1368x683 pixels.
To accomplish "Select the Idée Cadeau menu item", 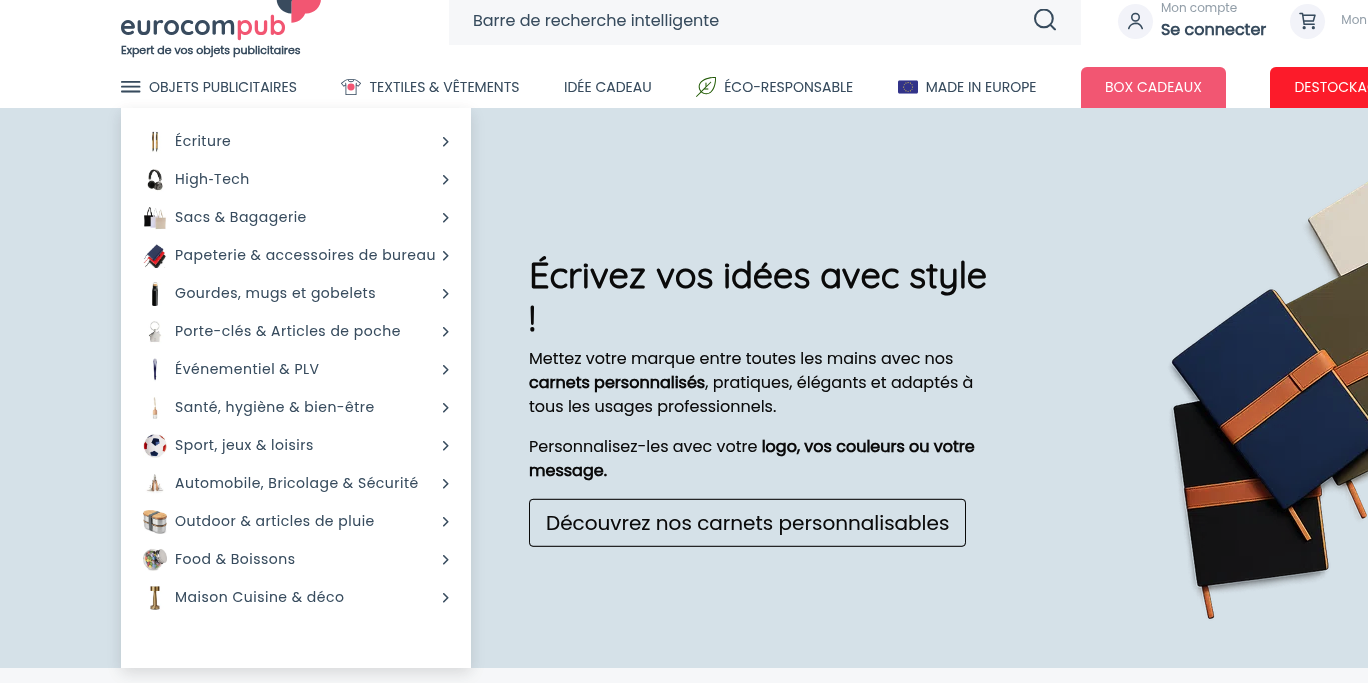I will point(608,87).
